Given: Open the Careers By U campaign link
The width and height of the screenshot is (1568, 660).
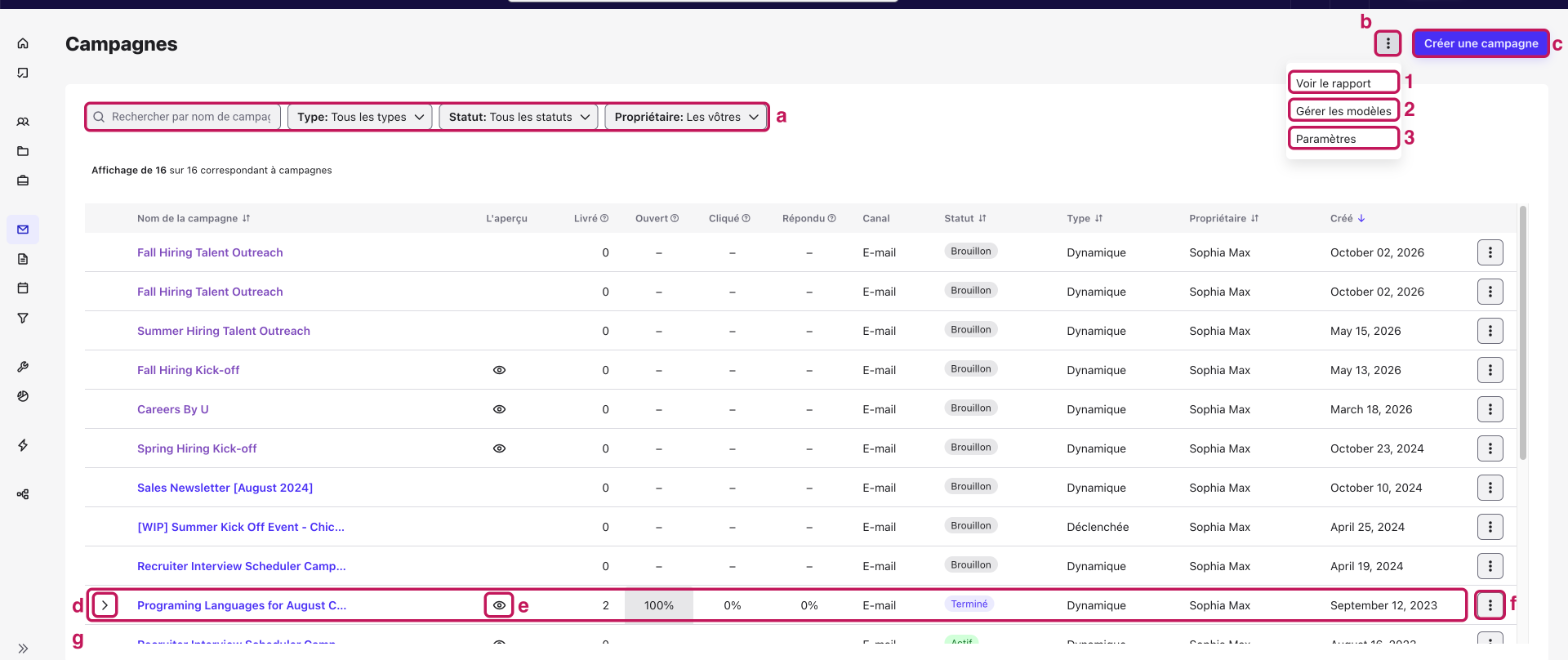Looking at the screenshot, I should (x=173, y=409).
